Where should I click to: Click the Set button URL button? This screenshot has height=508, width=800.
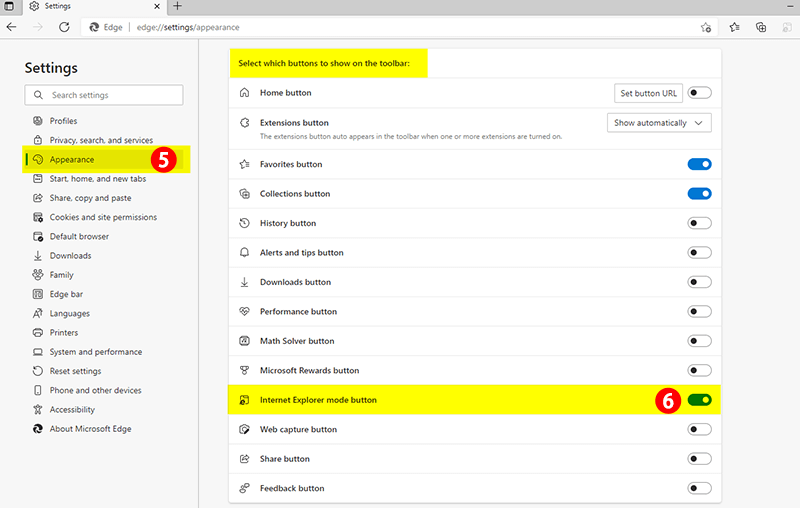[x=648, y=93]
